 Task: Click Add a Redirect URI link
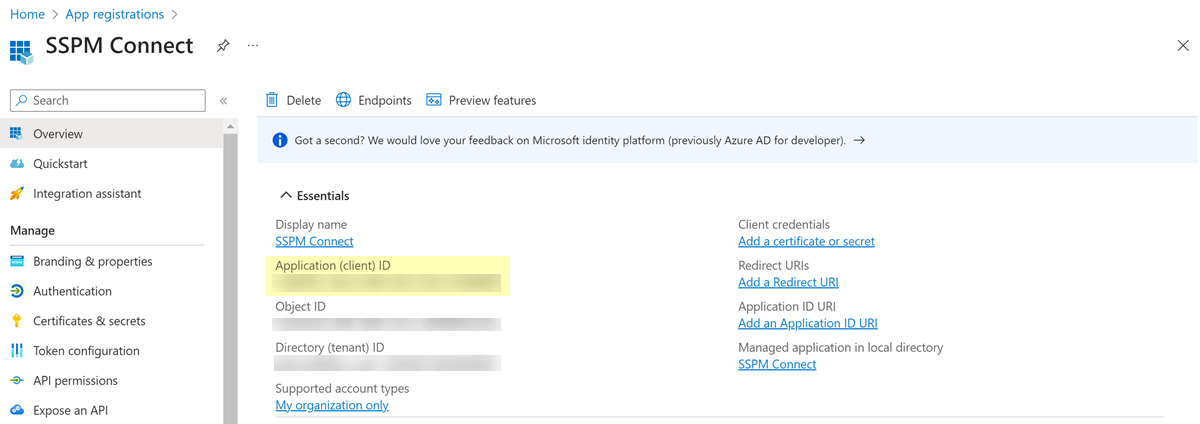point(788,283)
